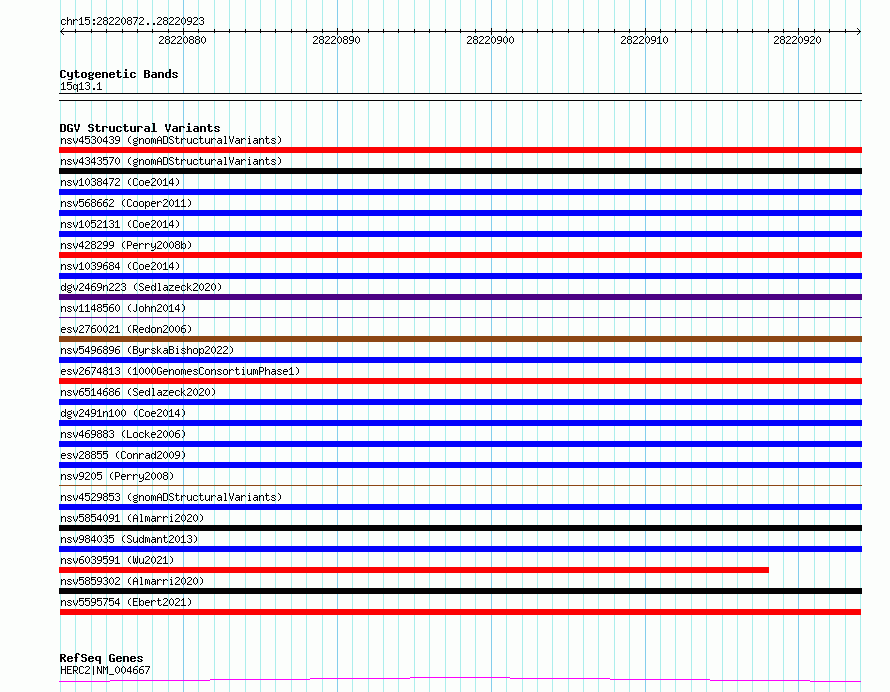Open variant nsv9205 (Perry2008)
Image resolution: width=890 pixels, height=692 pixels.
click(x=117, y=476)
